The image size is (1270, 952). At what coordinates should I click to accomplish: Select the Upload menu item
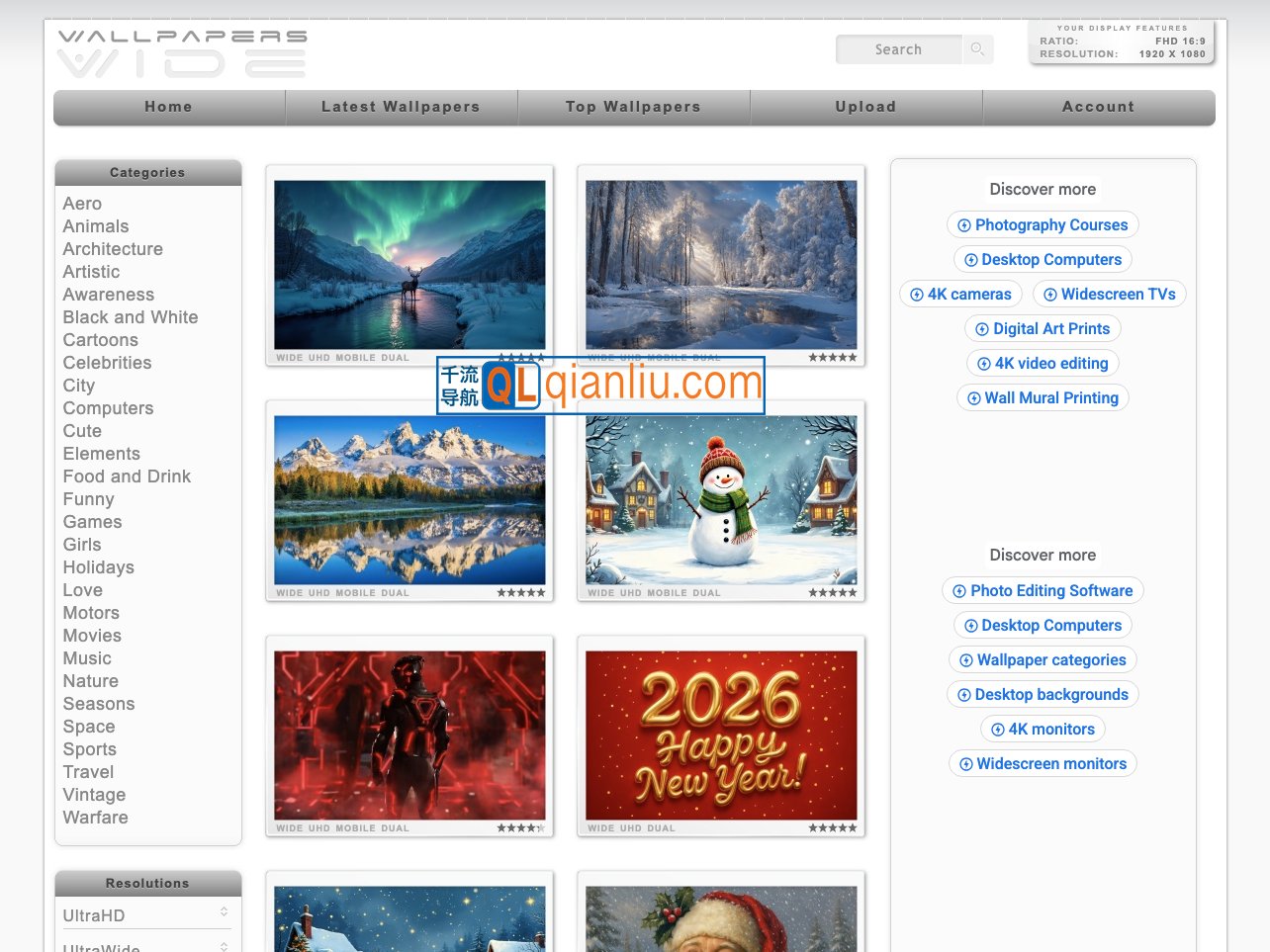click(x=865, y=107)
